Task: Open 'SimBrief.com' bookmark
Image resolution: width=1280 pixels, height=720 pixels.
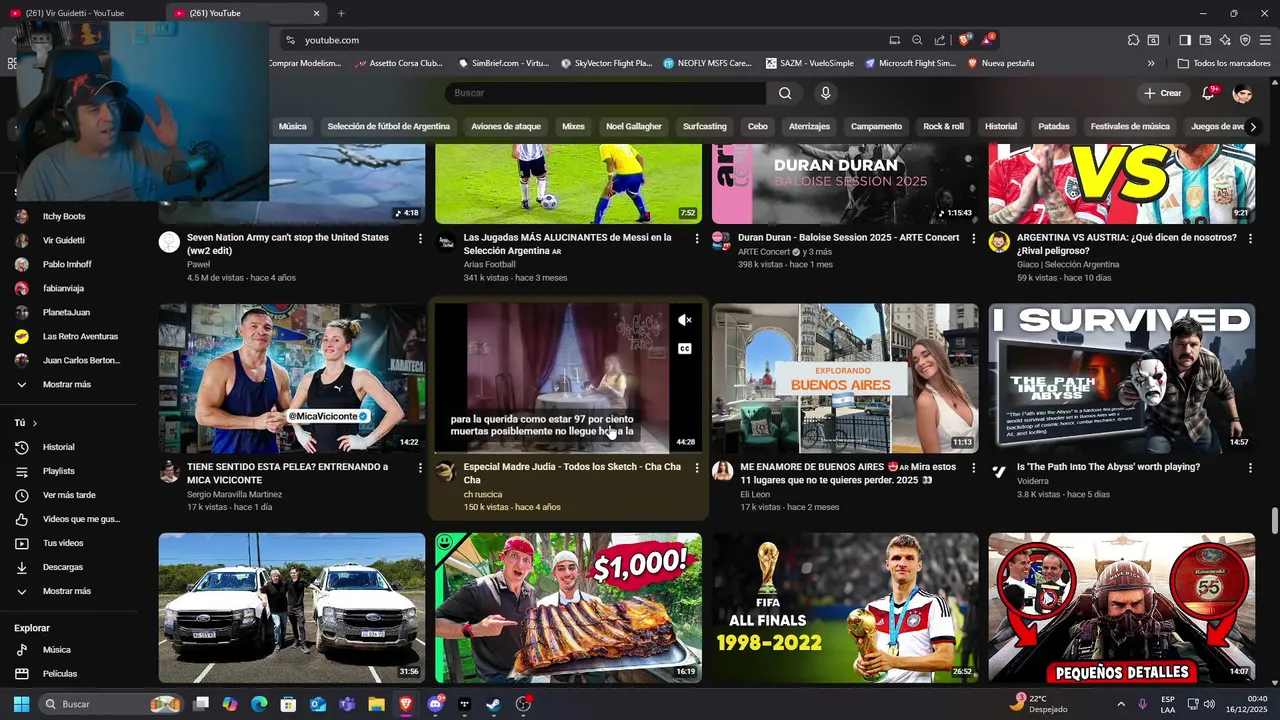Action: pos(503,63)
